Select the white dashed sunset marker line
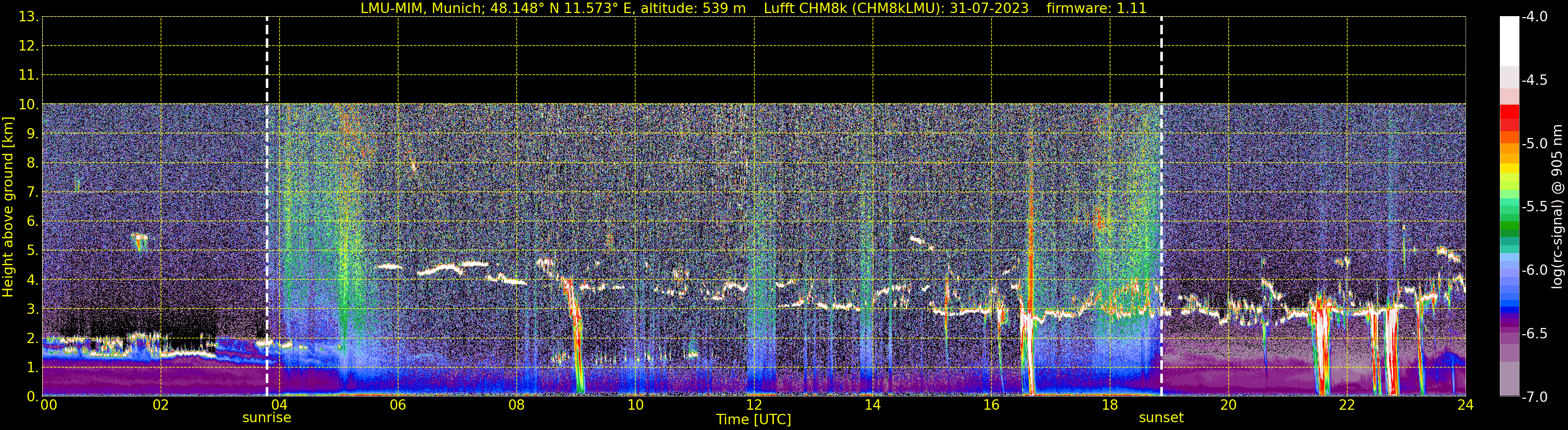The width and height of the screenshot is (1568, 430). point(1161,207)
